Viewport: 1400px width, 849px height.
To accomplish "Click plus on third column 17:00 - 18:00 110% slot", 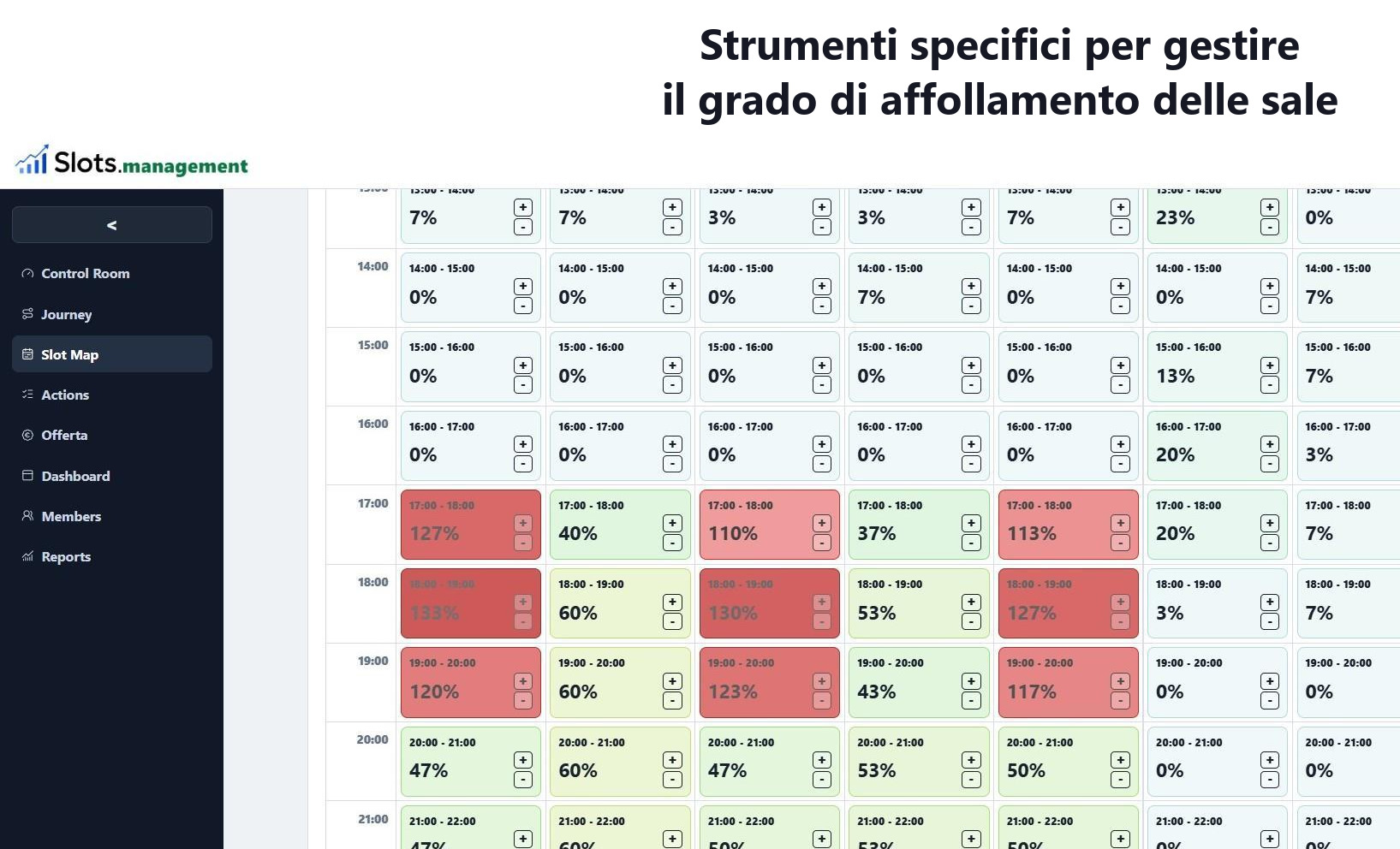I will click(822, 523).
